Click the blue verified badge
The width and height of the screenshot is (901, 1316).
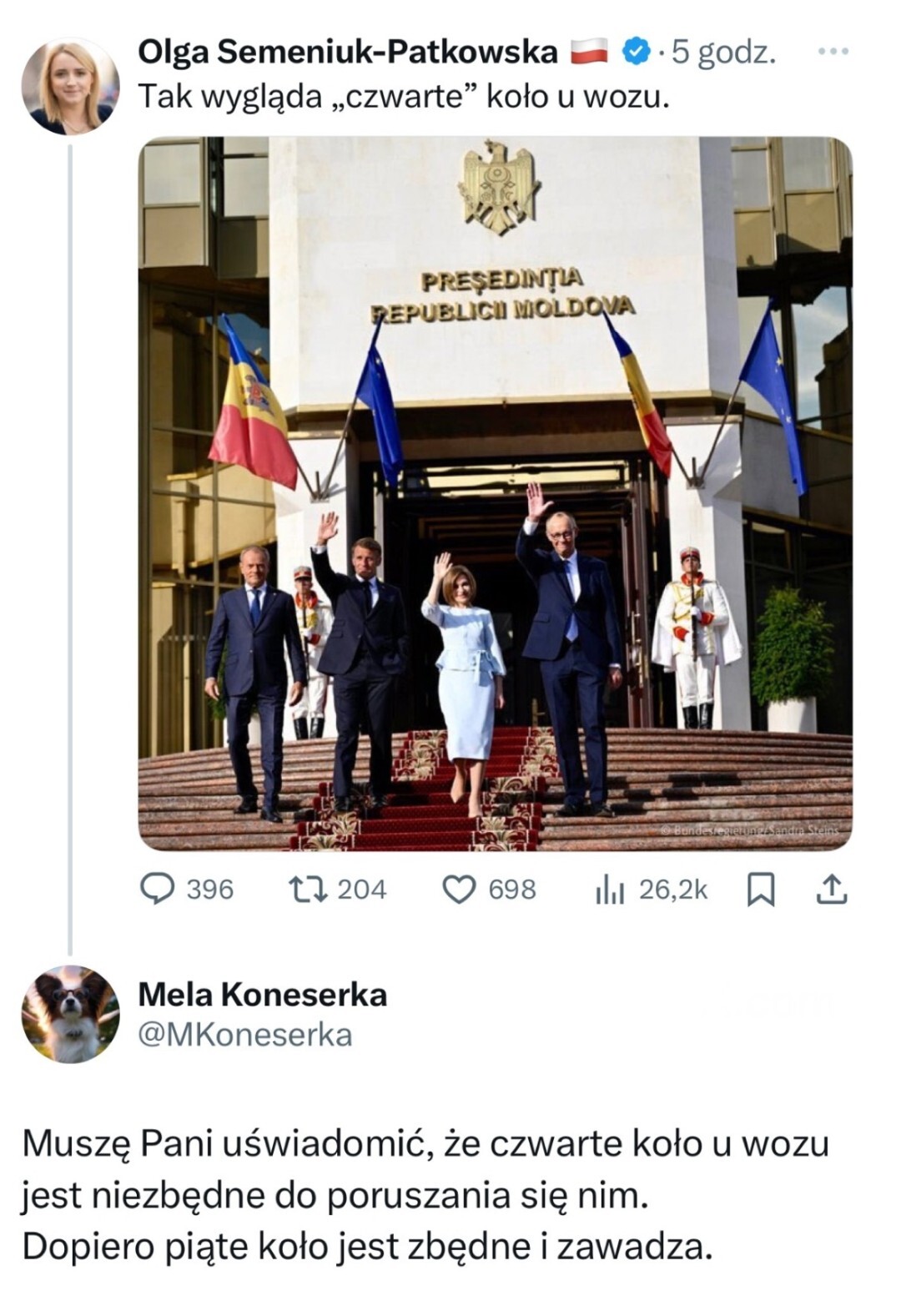click(637, 53)
